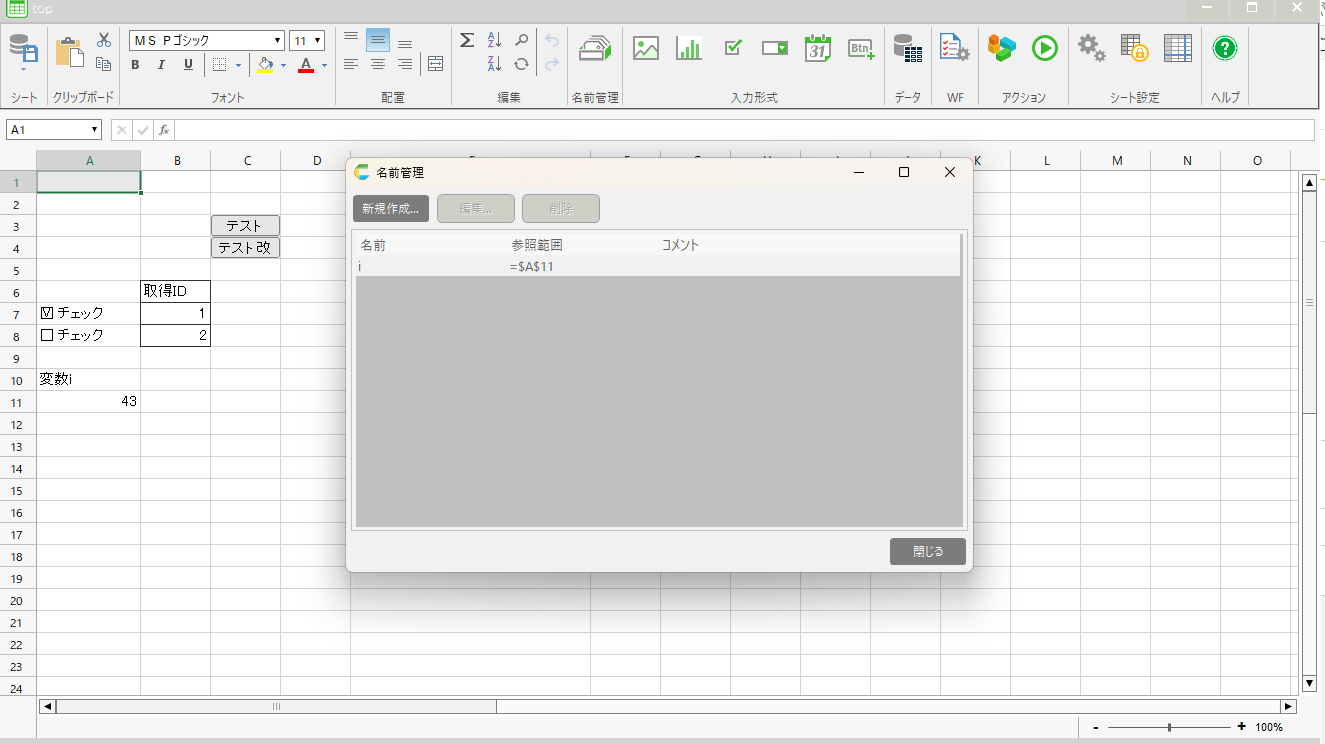Click the 参照範囲 column header
The height and width of the screenshot is (744, 1325).
click(x=537, y=244)
